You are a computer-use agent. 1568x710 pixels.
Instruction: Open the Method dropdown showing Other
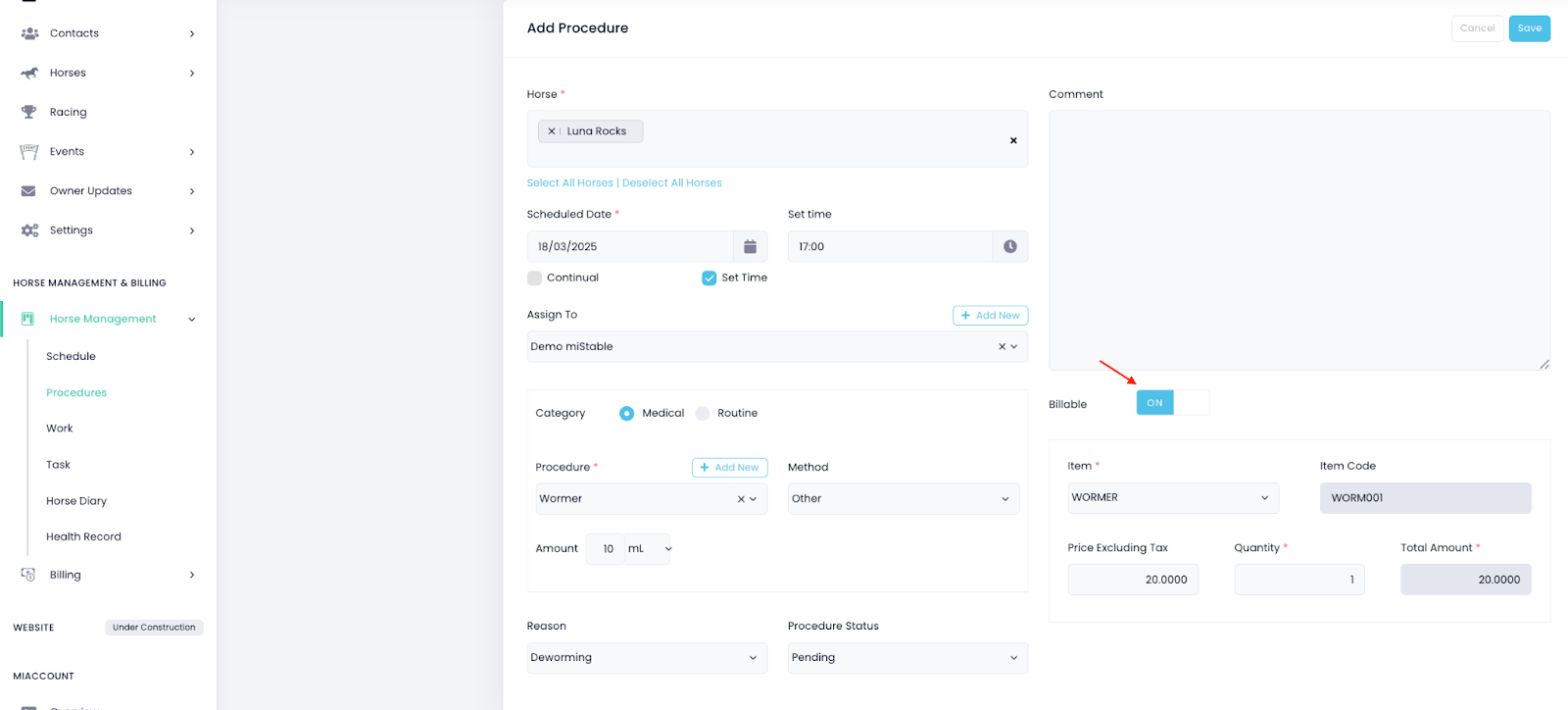903,499
